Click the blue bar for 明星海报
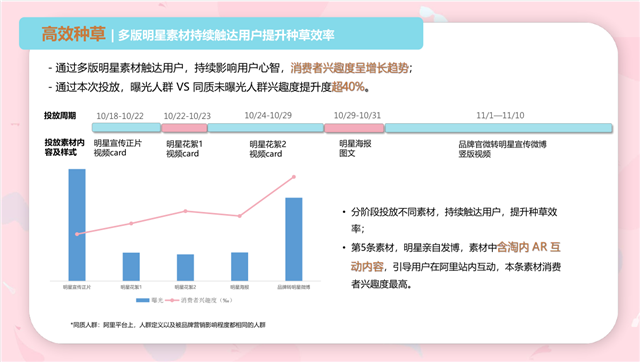The image size is (640, 362). 240,267
